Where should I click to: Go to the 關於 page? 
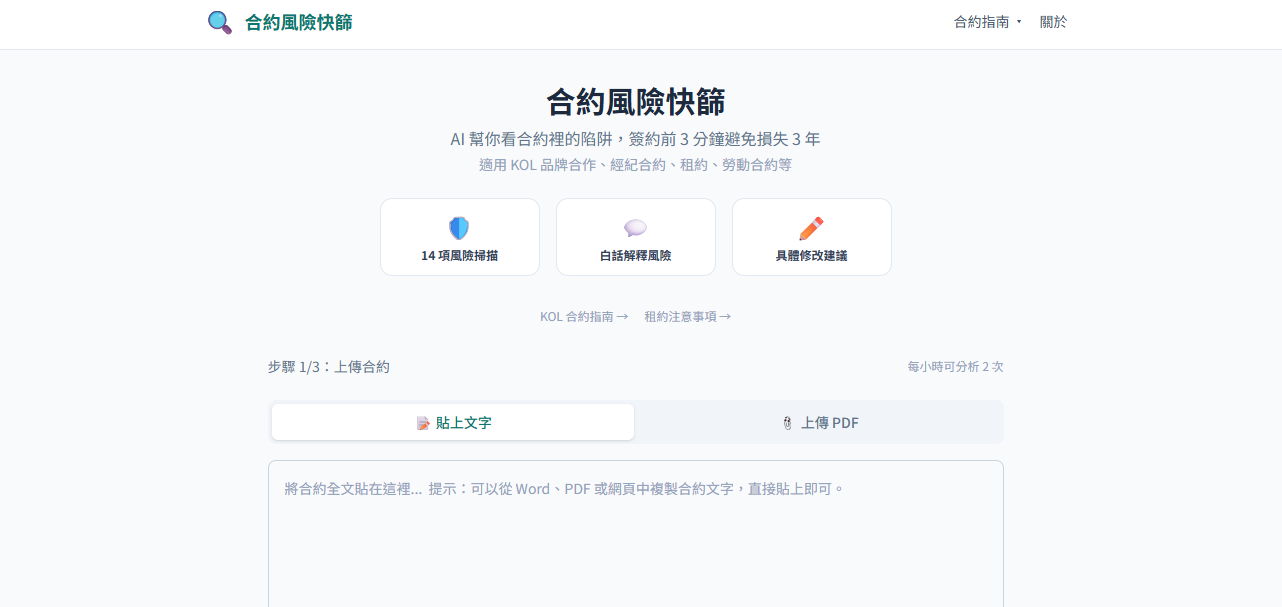(1053, 22)
